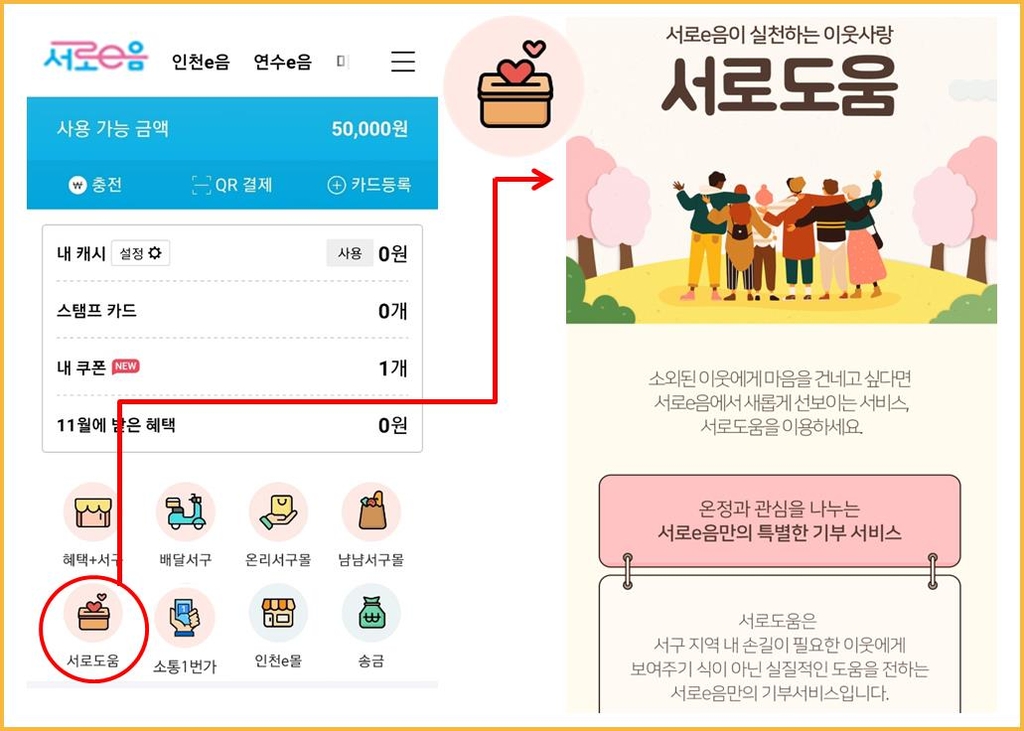Open the 온리서구몰 shopping icon
This screenshot has width=1024, height=731.
[x=278, y=512]
